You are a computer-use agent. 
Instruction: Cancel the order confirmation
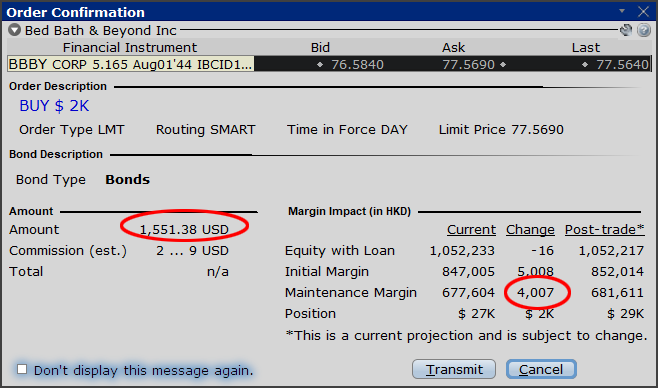pos(541,369)
